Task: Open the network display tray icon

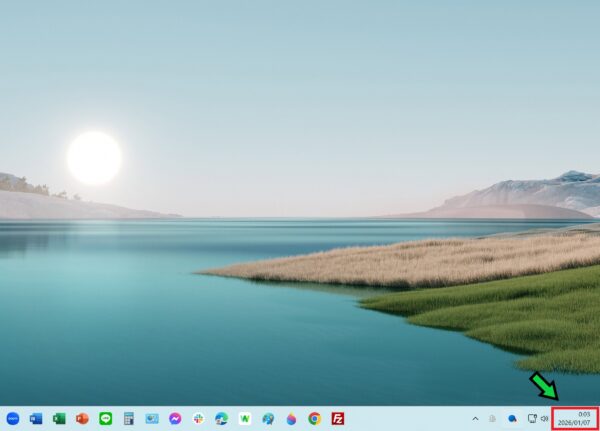Action: coord(532,418)
